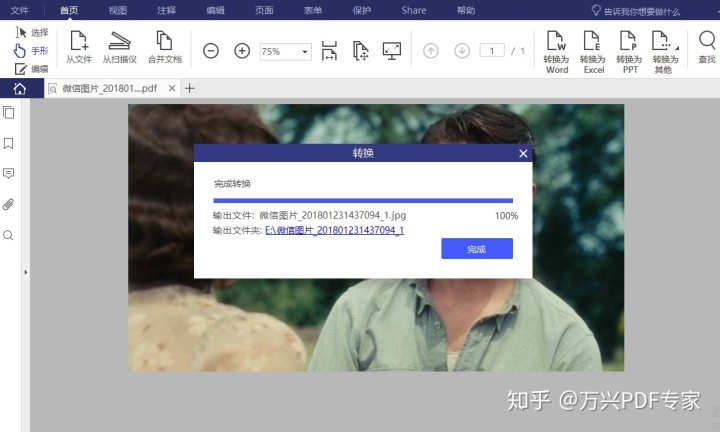Go to previous page arrow
The height and width of the screenshot is (432, 720).
[x=431, y=50]
